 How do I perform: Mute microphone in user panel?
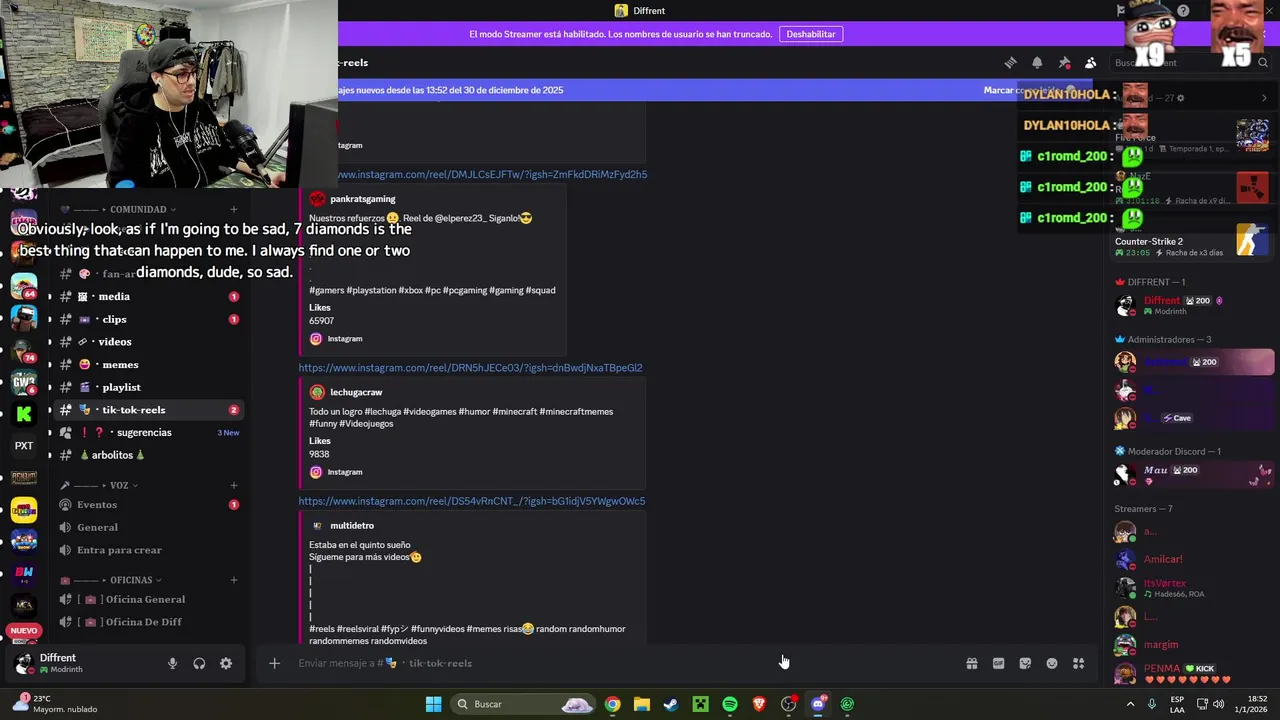click(172, 663)
